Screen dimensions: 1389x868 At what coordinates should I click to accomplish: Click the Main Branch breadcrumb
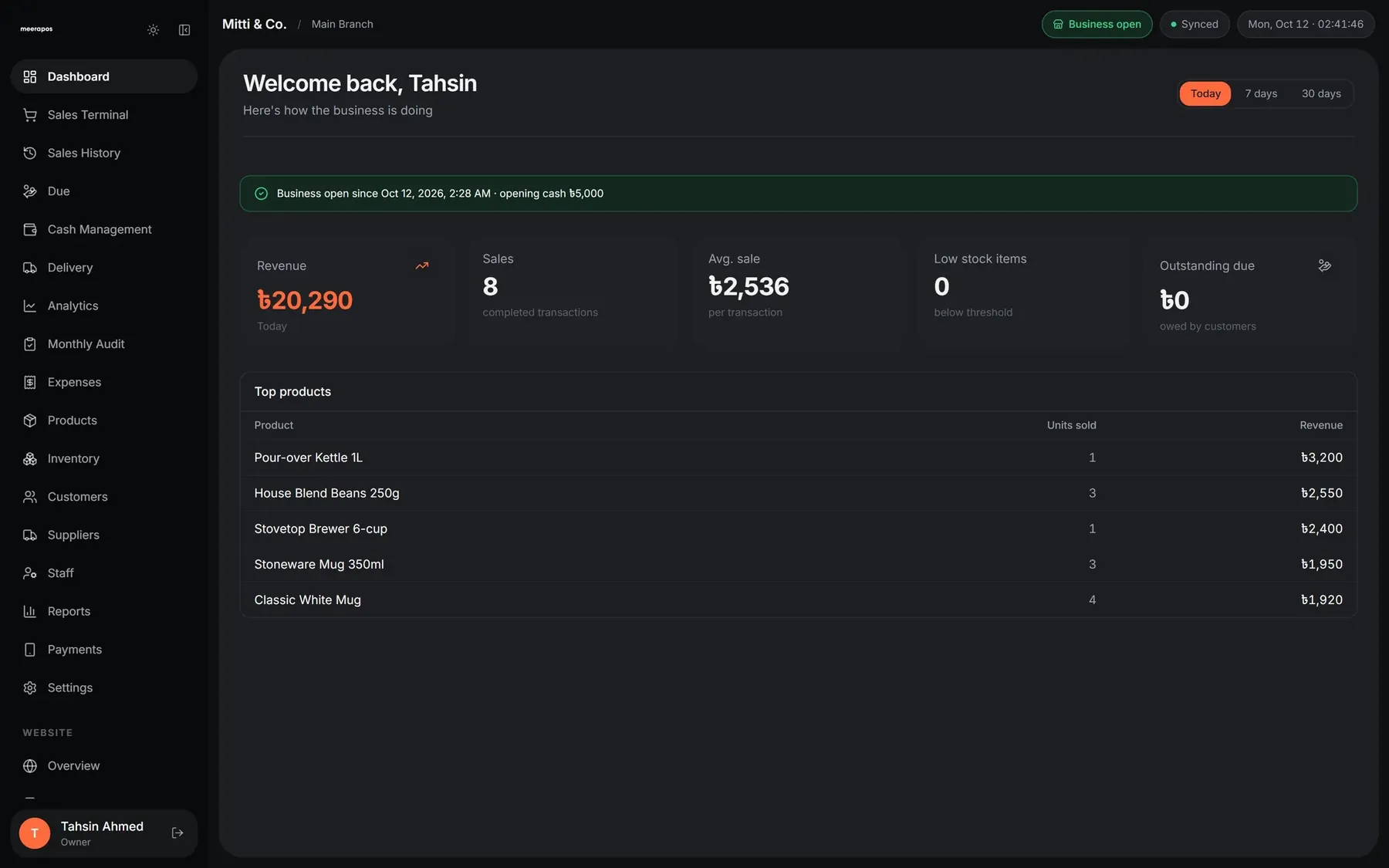[x=342, y=24]
